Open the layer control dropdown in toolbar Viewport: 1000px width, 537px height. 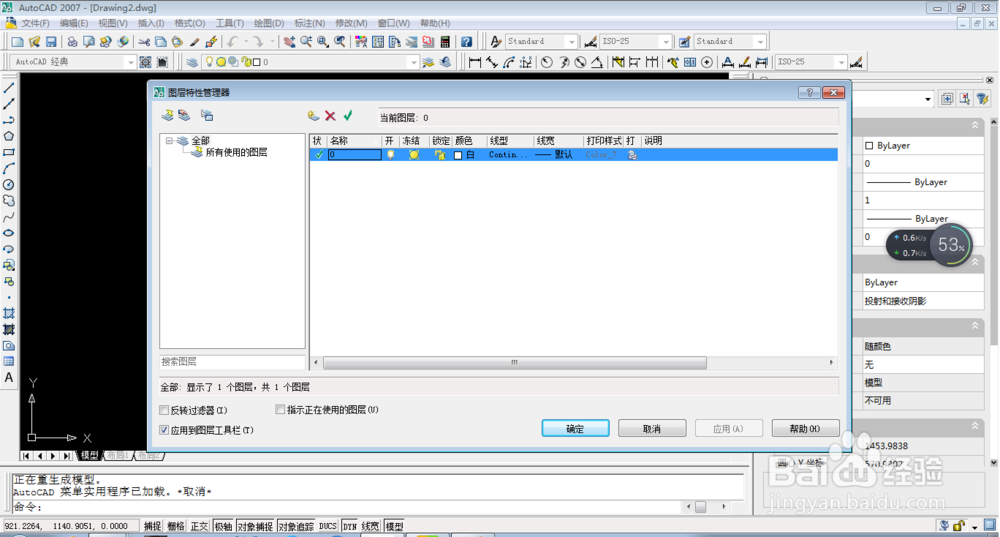click(x=413, y=62)
